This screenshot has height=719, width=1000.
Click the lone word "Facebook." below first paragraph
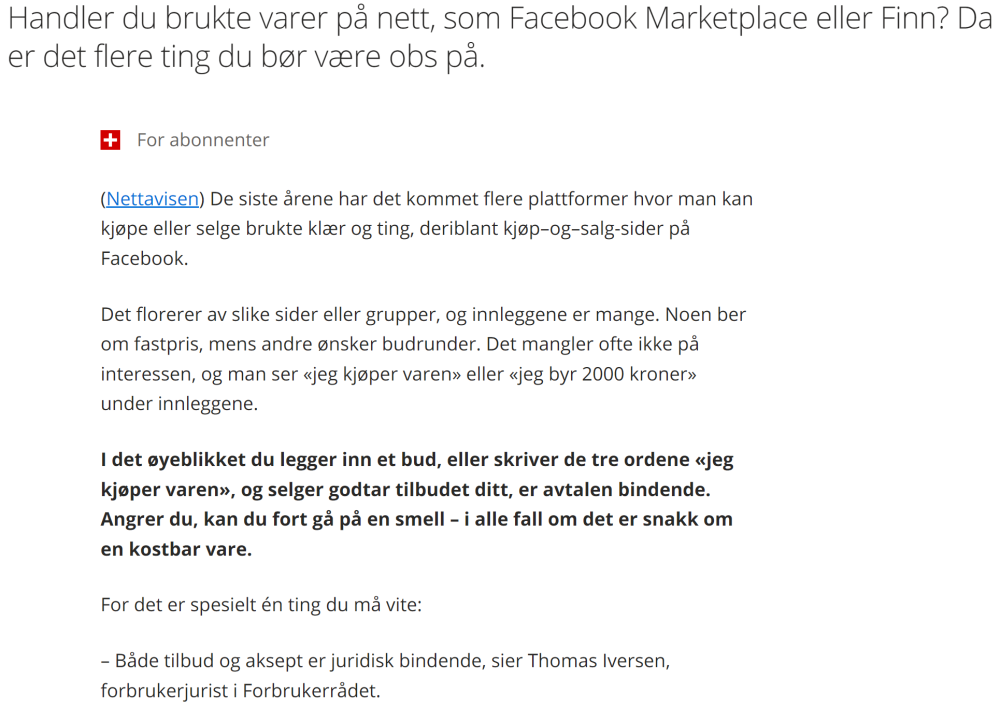point(144,258)
